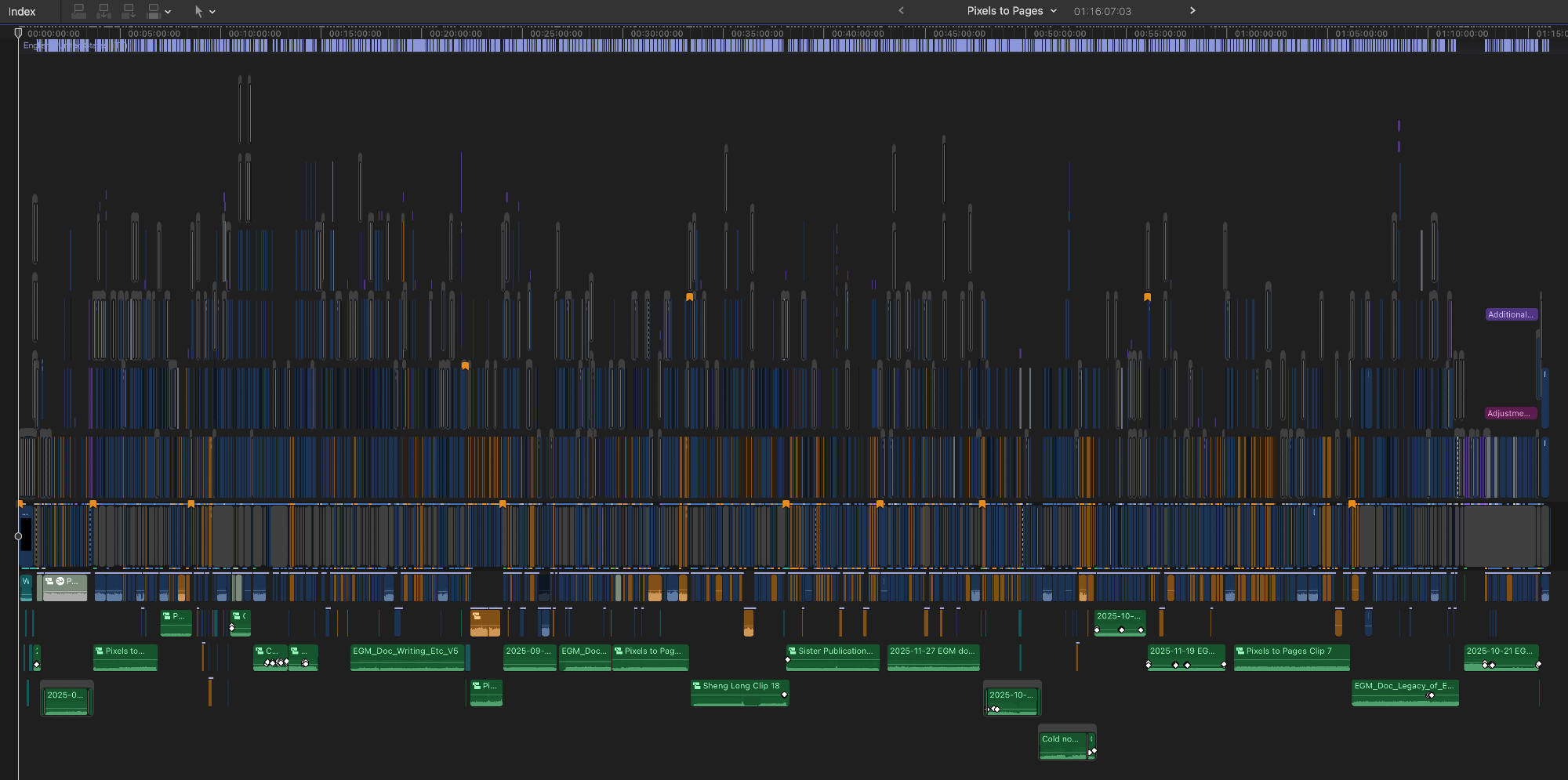Select the Pixels to Pages Clip 7 clip
The width and height of the screenshot is (1568, 780).
pyautogui.click(x=1291, y=658)
